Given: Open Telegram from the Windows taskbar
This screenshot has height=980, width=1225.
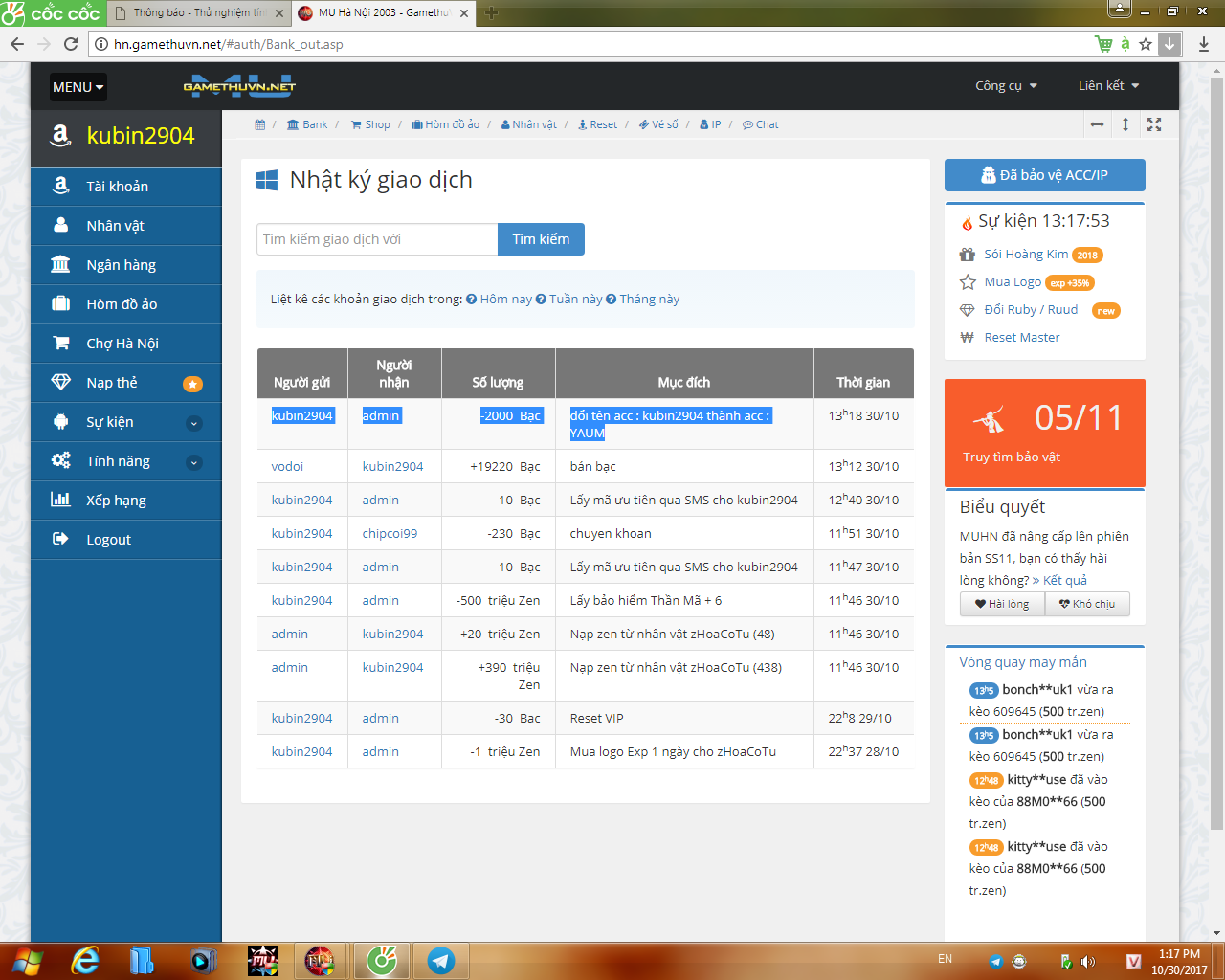Looking at the screenshot, I should 440,960.
